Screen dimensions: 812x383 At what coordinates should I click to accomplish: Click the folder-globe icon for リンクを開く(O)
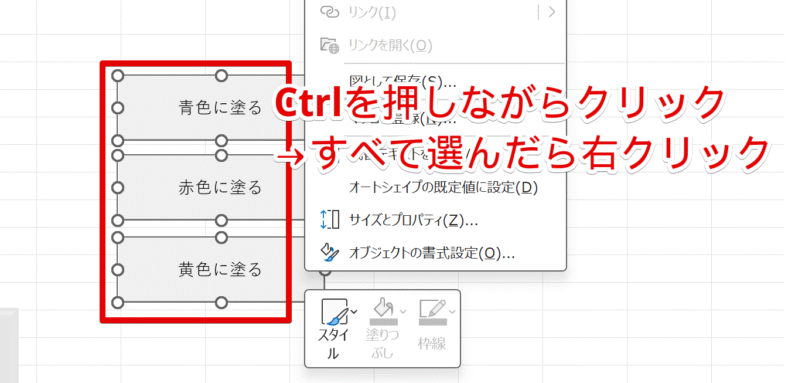coord(329,46)
